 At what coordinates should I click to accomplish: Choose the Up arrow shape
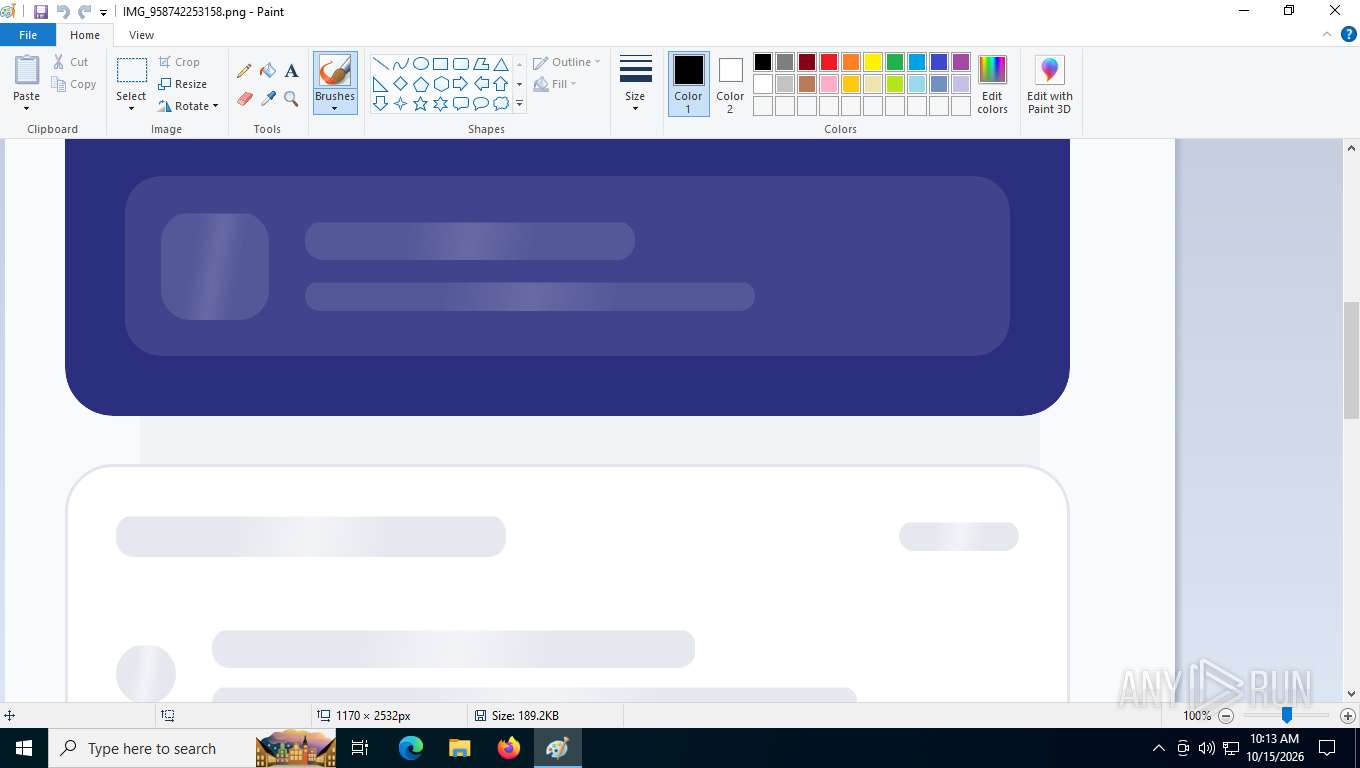501,84
